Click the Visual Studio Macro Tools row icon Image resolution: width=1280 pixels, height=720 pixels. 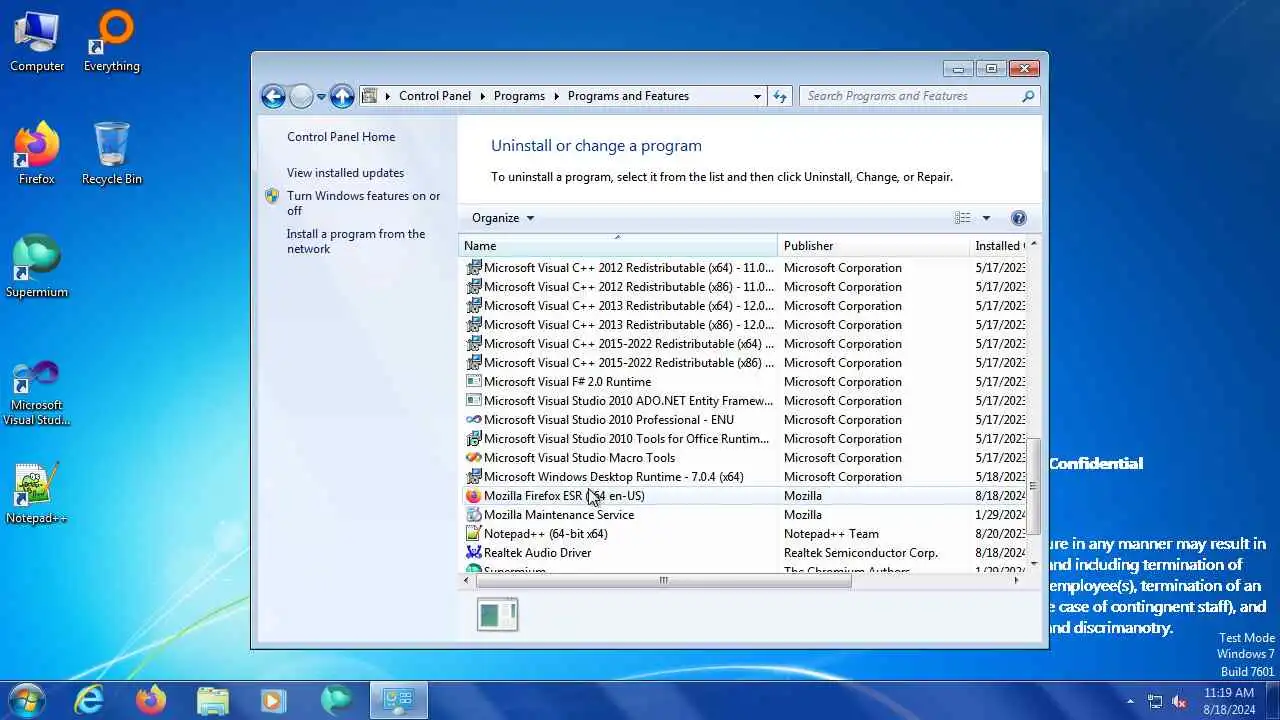(474, 458)
